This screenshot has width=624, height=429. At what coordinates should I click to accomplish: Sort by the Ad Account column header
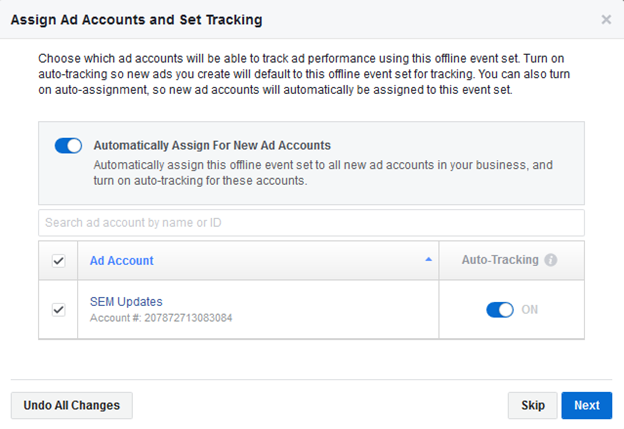pyautogui.click(x=122, y=260)
